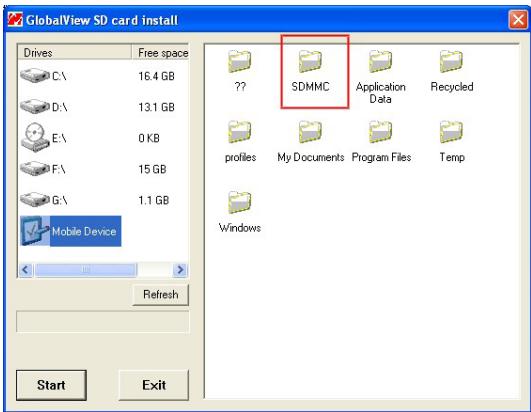Click the My Documents name label
Image resolution: width=531 pixels, height=412 pixels.
[x=311, y=157]
